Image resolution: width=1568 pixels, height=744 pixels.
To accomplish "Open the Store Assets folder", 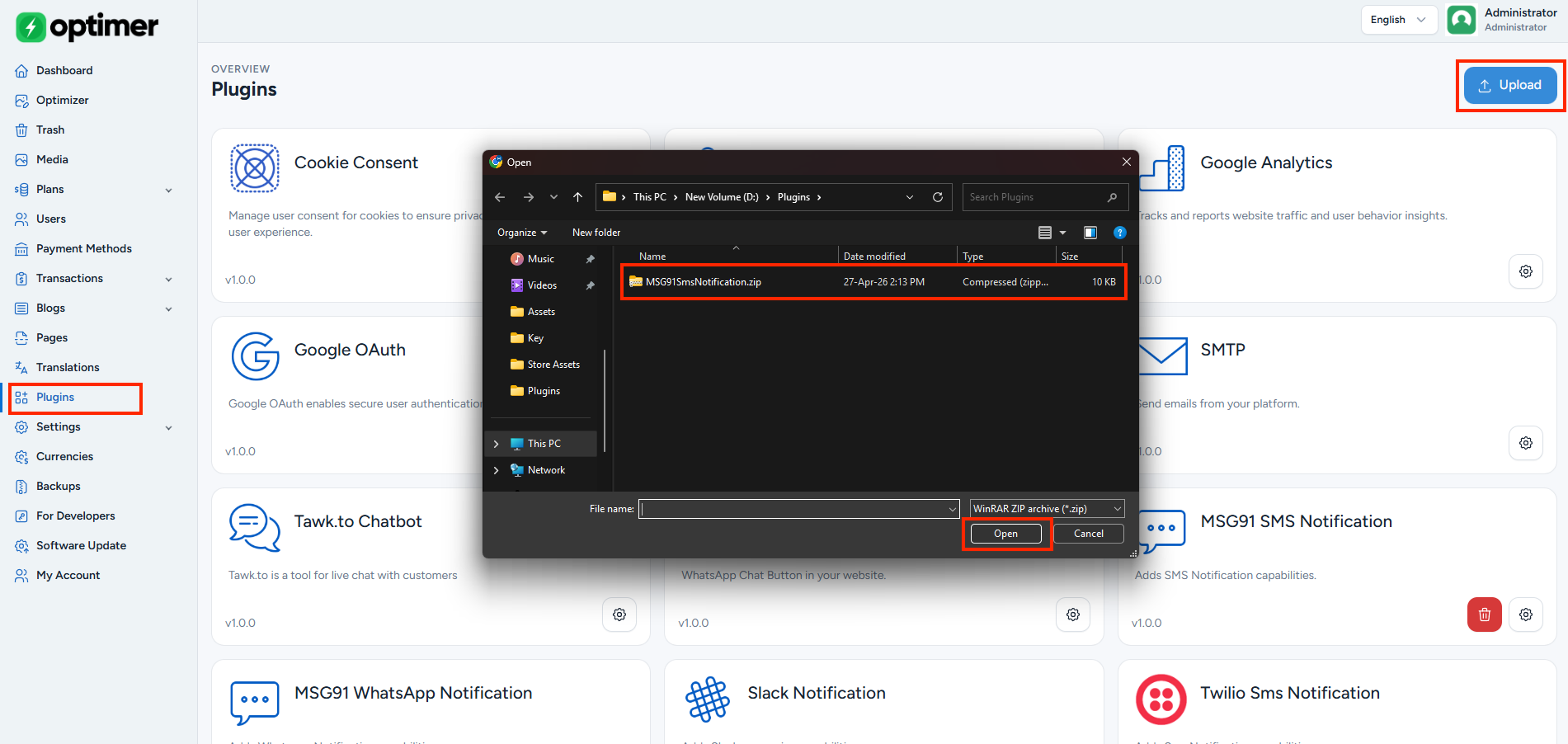I will pyautogui.click(x=553, y=365).
